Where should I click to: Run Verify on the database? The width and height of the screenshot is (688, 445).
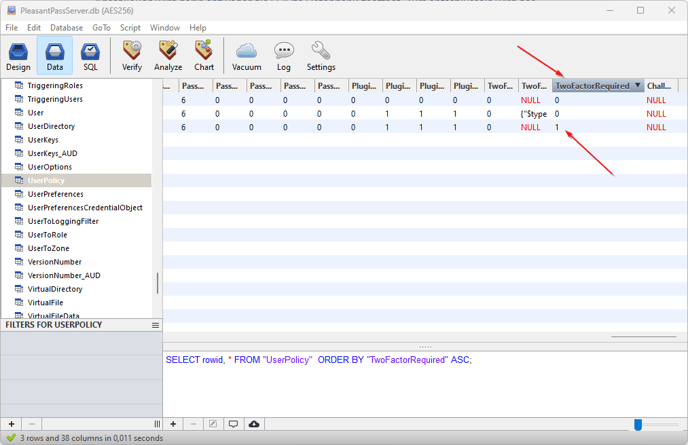132,56
